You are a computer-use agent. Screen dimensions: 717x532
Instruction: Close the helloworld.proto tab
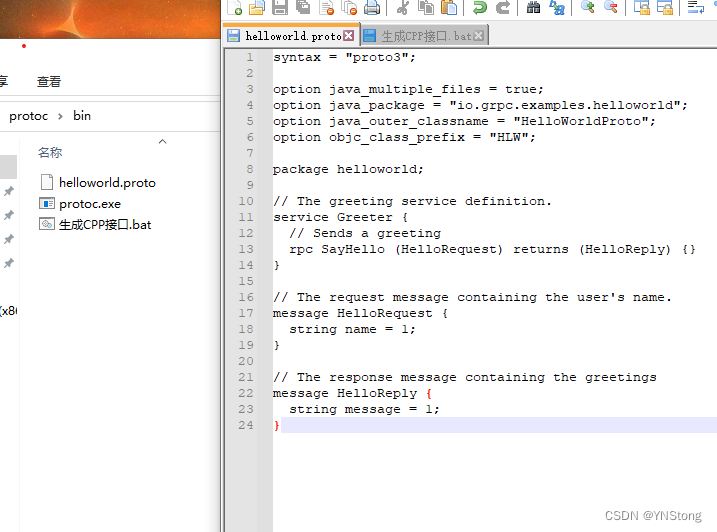pos(348,36)
